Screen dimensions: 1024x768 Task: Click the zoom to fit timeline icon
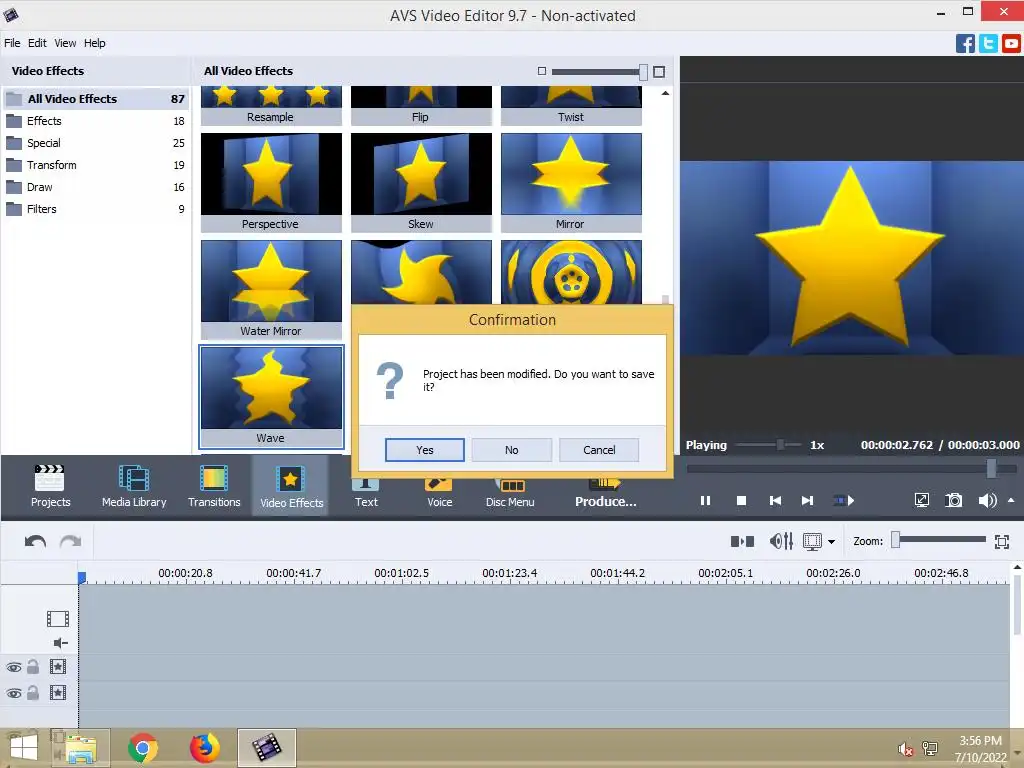click(1002, 541)
